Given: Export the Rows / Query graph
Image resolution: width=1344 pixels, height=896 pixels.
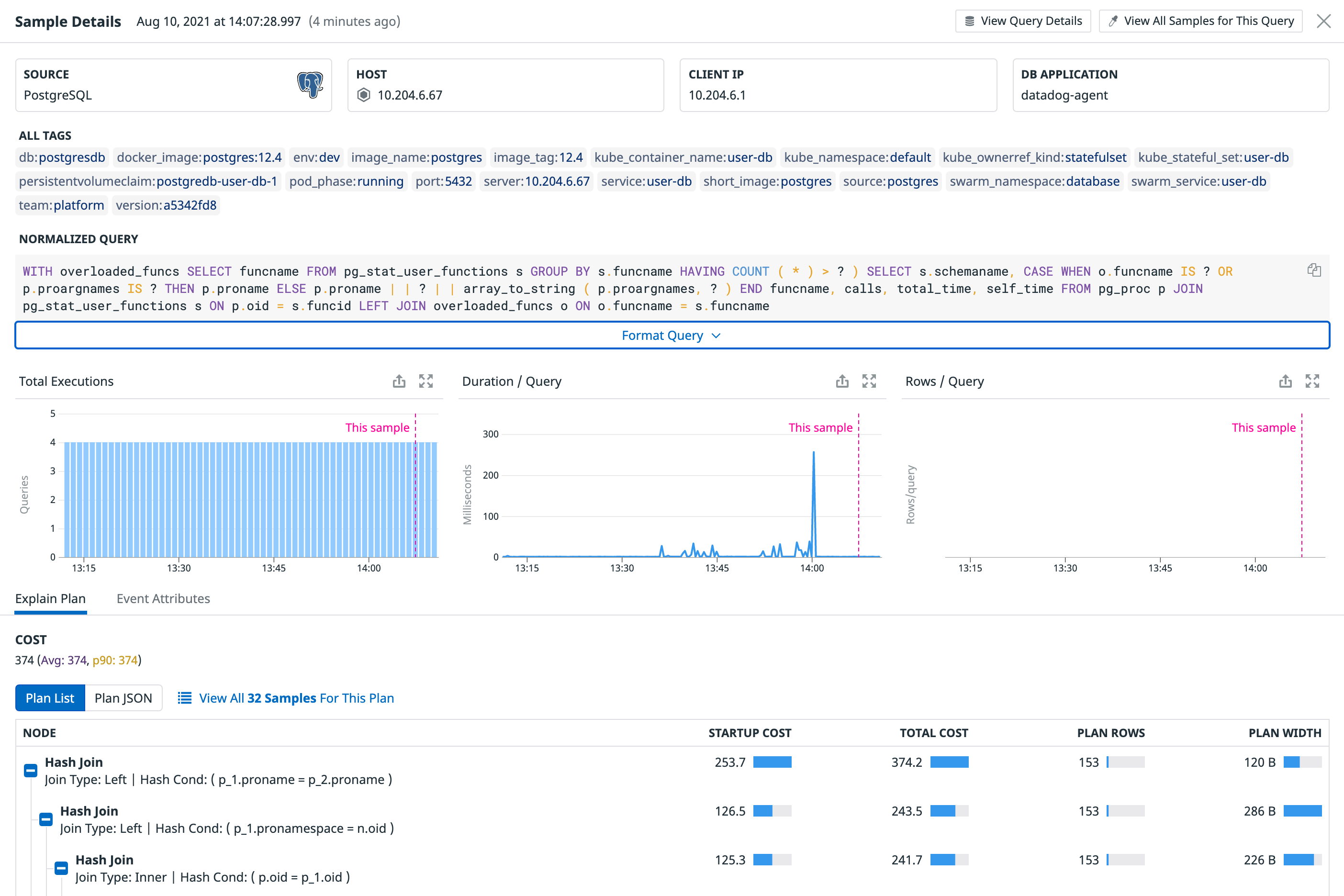Looking at the screenshot, I should [1285, 381].
